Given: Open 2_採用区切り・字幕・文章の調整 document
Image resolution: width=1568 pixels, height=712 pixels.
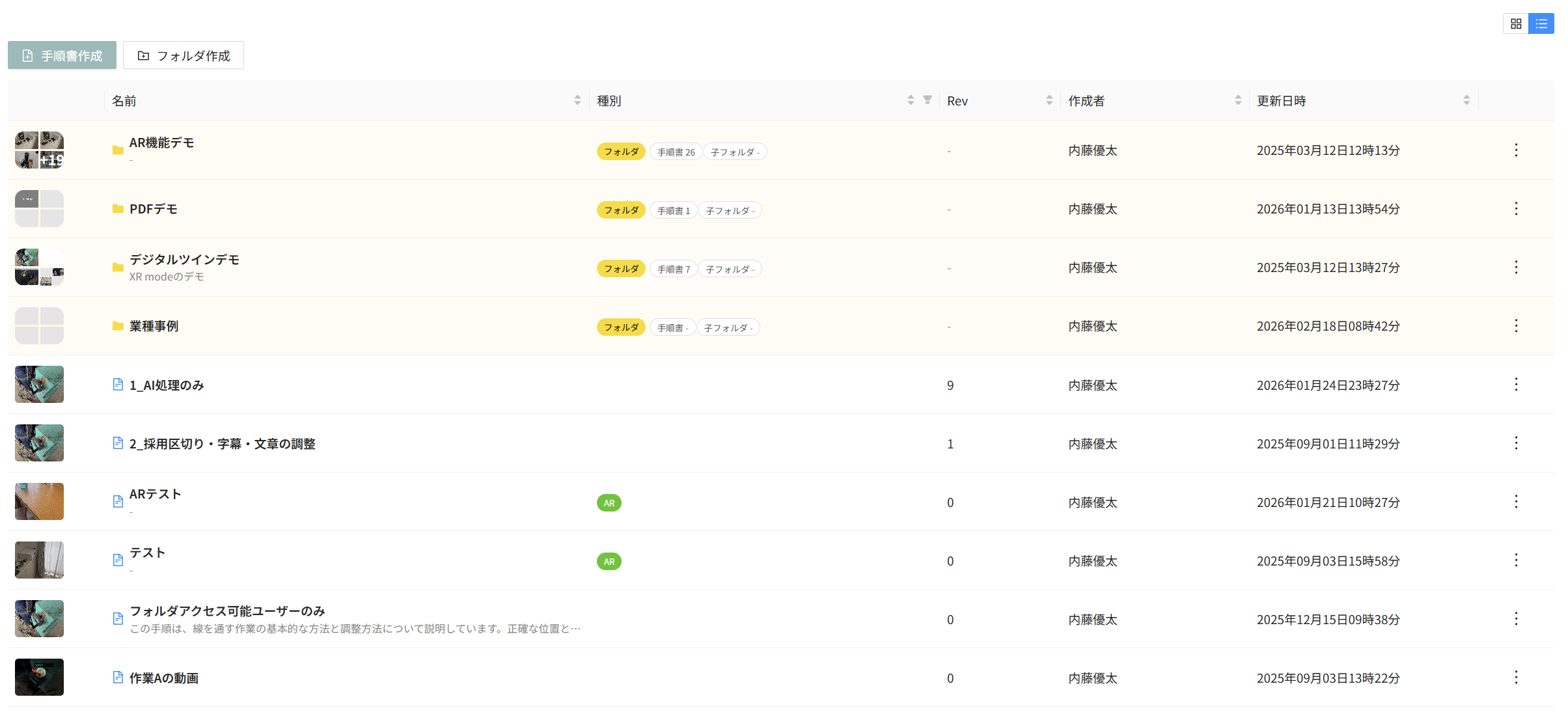Looking at the screenshot, I should tap(222, 444).
